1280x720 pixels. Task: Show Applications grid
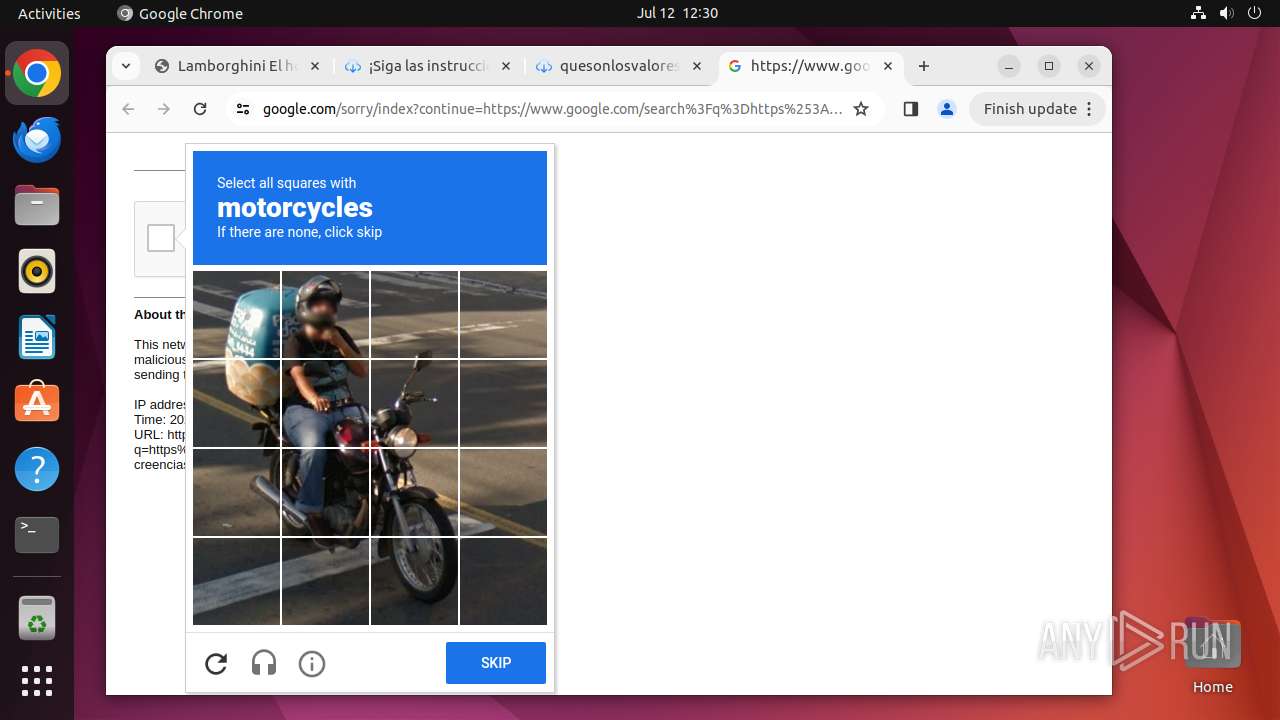[x=37, y=681]
